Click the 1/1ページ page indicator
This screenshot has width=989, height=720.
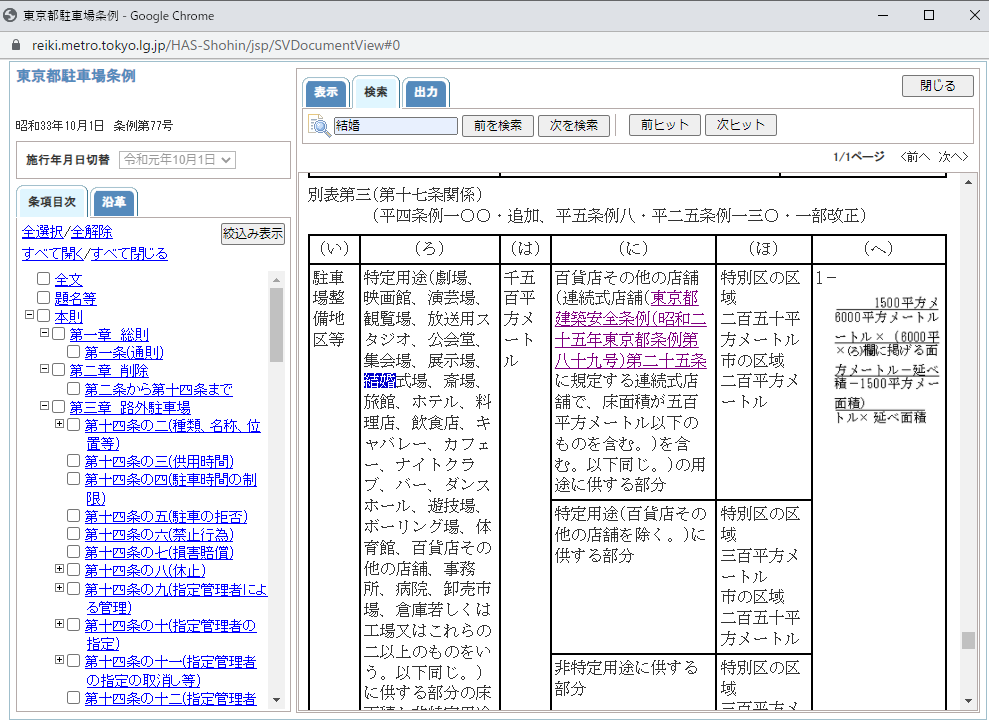click(x=858, y=157)
